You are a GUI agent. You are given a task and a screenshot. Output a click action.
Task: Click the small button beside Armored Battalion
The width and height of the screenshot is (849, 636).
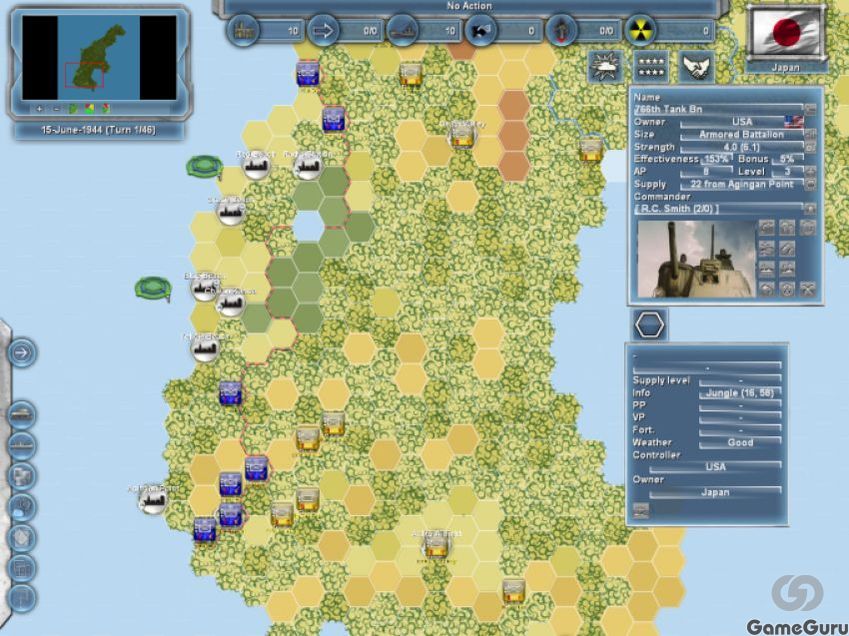click(810, 134)
